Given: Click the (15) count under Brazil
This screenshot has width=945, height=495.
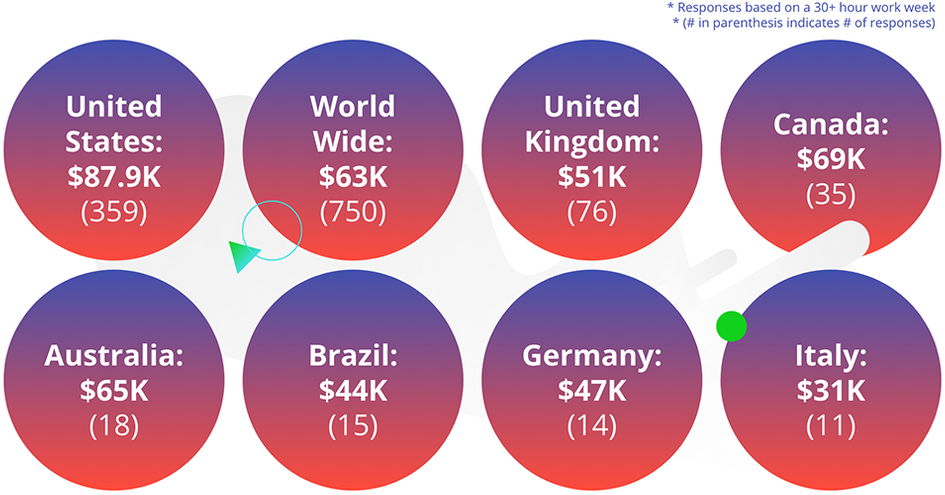Looking at the screenshot, I should pyautogui.click(x=353, y=426).
